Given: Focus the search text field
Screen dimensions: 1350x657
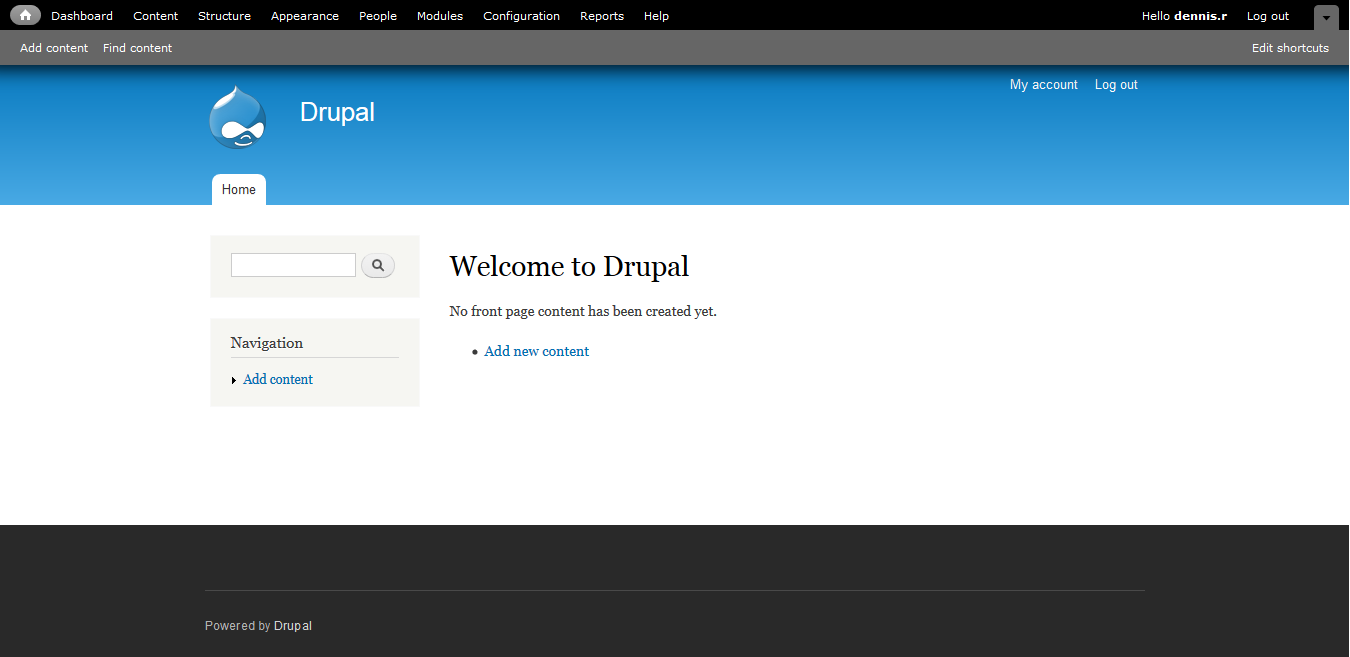Looking at the screenshot, I should [x=293, y=265].
